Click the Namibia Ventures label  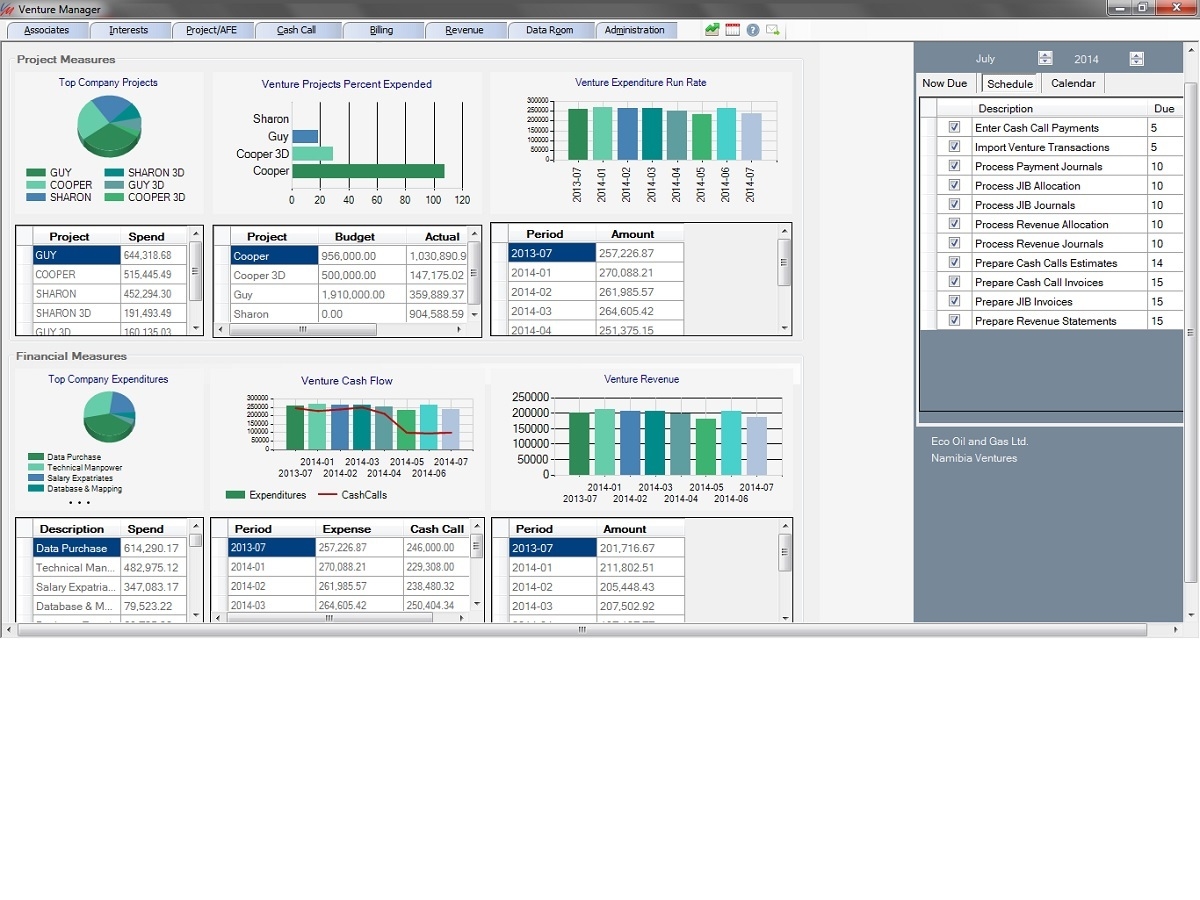point(974,458)
